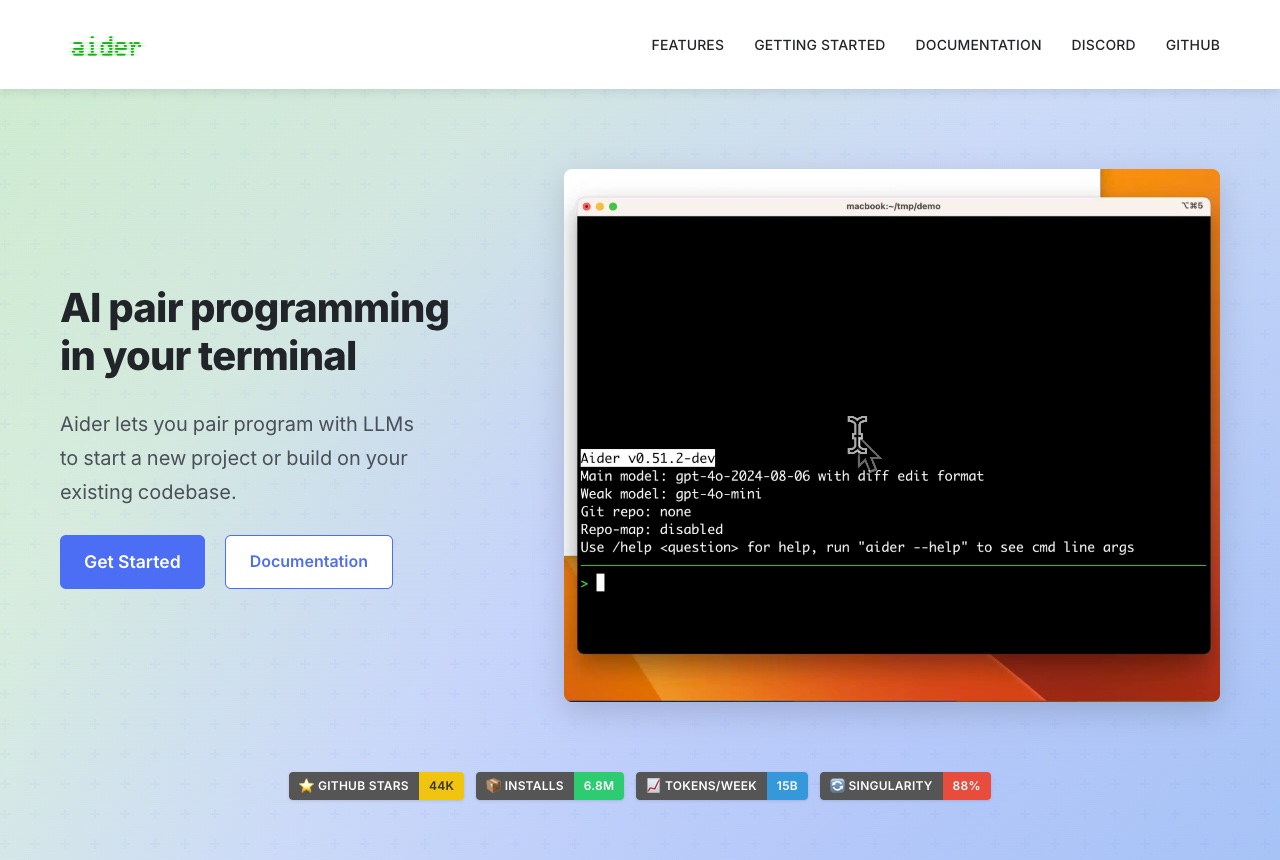Click the Singularity refresh icon
Image resolution: width=1280 pixels, height=860 pixels.
pos(837,786)
